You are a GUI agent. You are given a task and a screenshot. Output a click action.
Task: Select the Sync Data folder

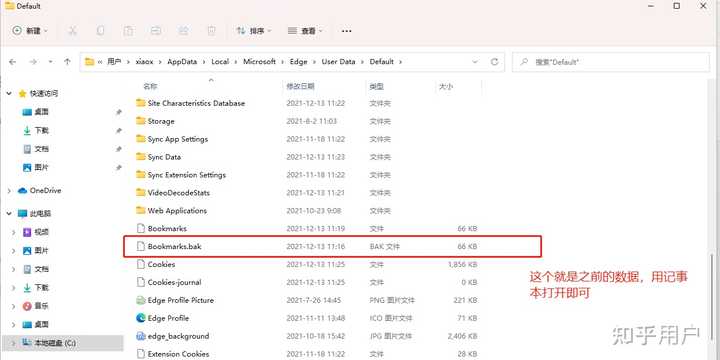tap(164, 157)
